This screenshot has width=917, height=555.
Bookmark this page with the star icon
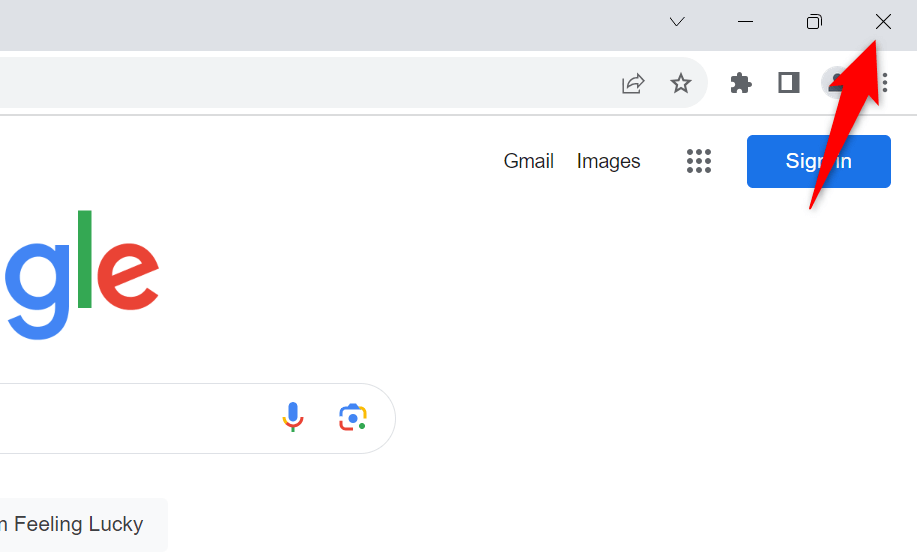681,84
